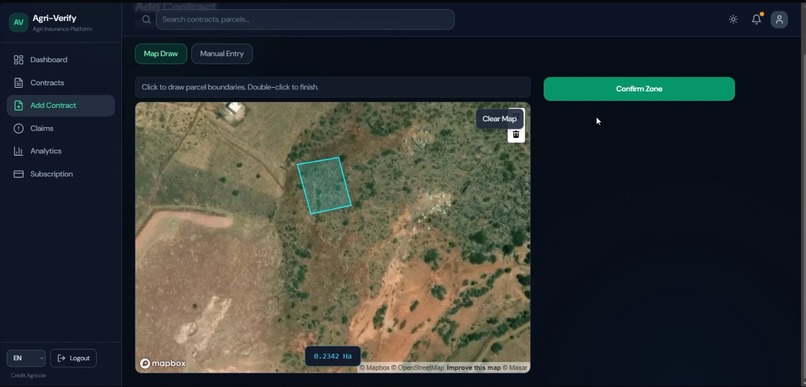Delete drawn shape with trash icon

pos(516,134)
